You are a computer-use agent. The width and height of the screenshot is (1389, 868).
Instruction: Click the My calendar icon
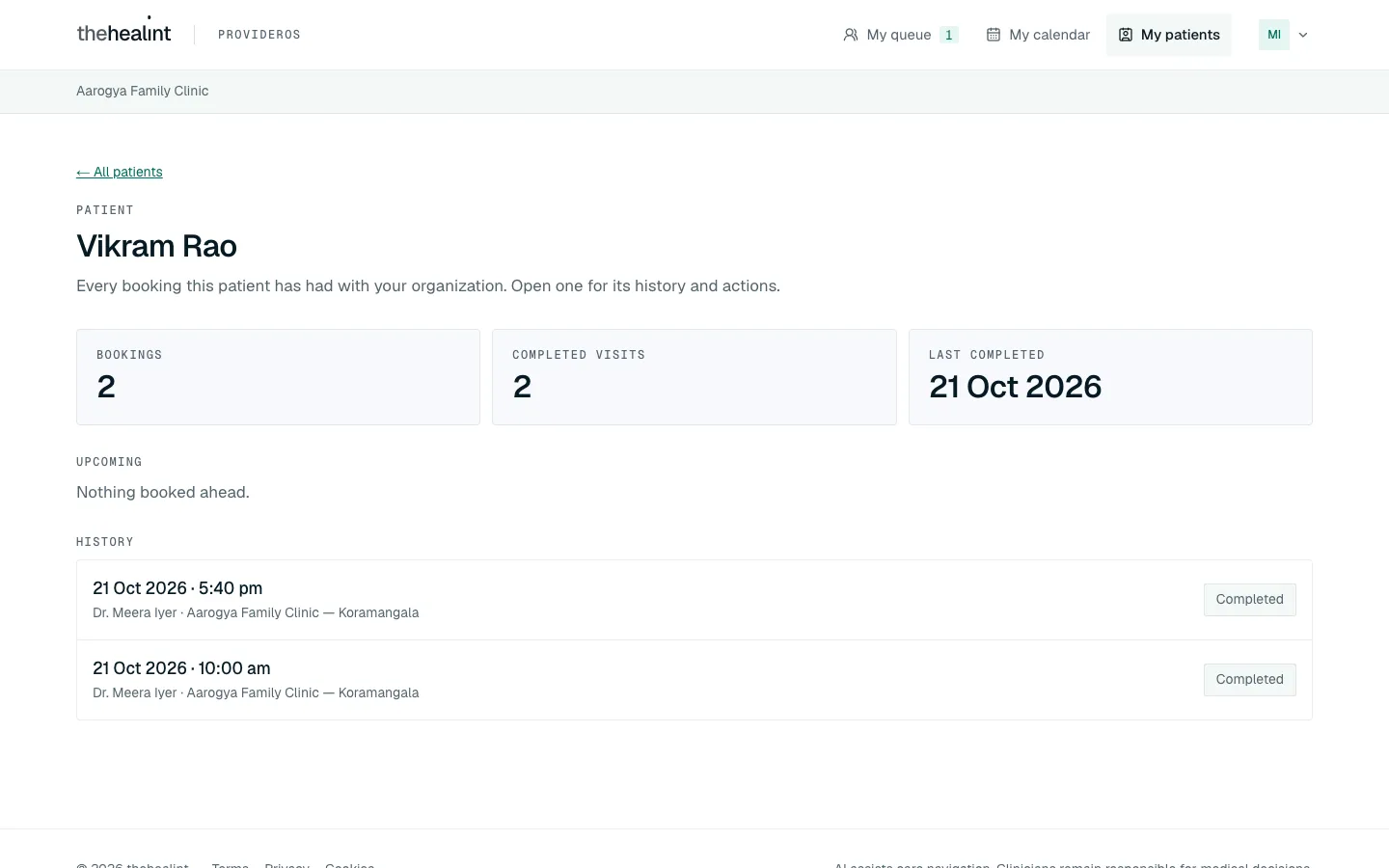coord(994,35)
